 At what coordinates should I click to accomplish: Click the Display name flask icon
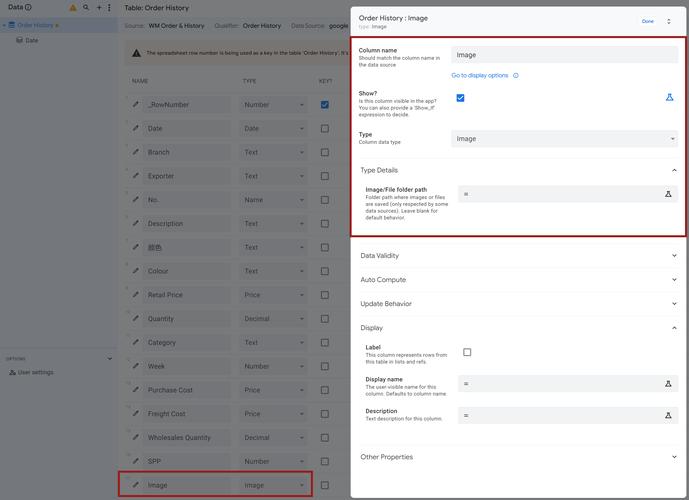pyautogui.click(x=668, y=384)
